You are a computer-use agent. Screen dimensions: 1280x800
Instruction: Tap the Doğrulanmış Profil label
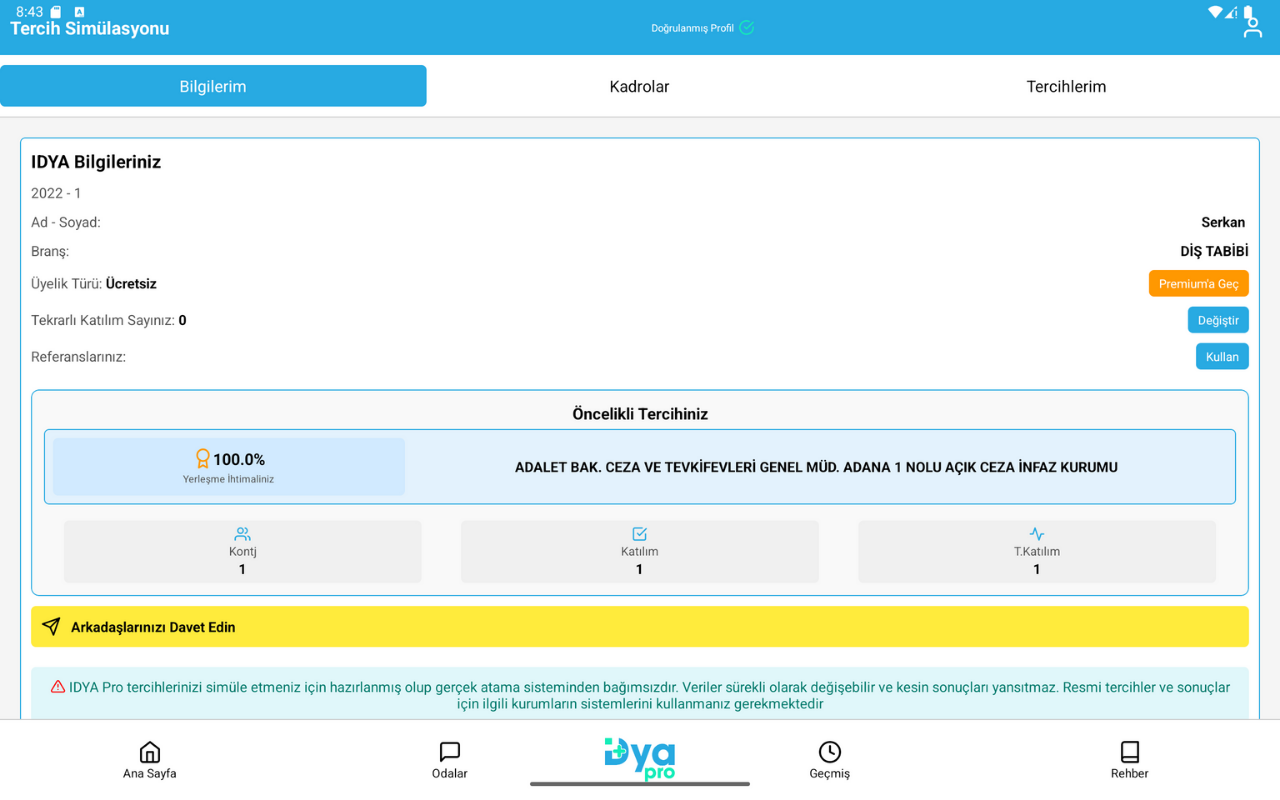tap(692, 28)
